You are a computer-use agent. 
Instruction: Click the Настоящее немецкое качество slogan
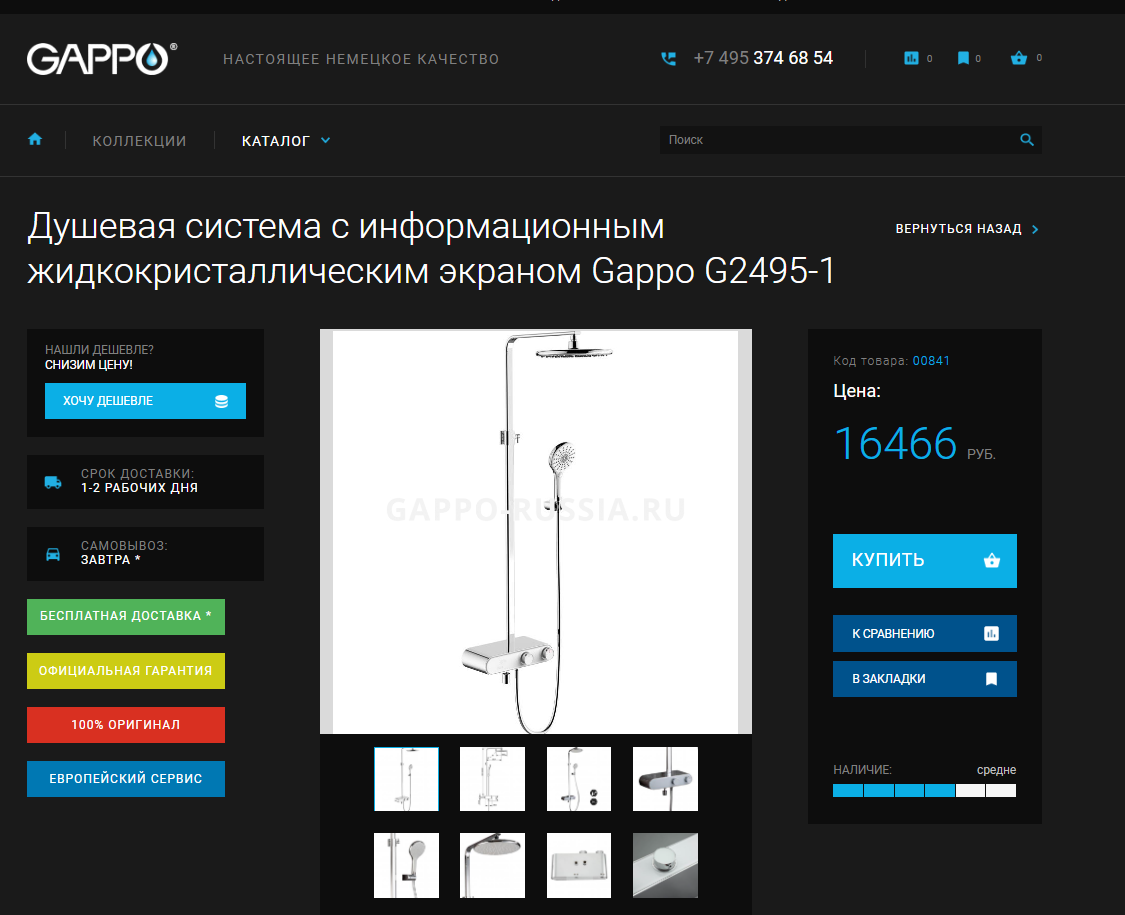click(361, 59)
